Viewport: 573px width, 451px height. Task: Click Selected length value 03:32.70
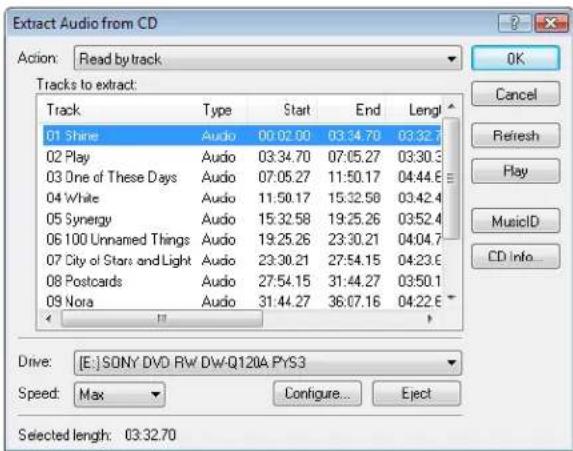tap(150, 435)
